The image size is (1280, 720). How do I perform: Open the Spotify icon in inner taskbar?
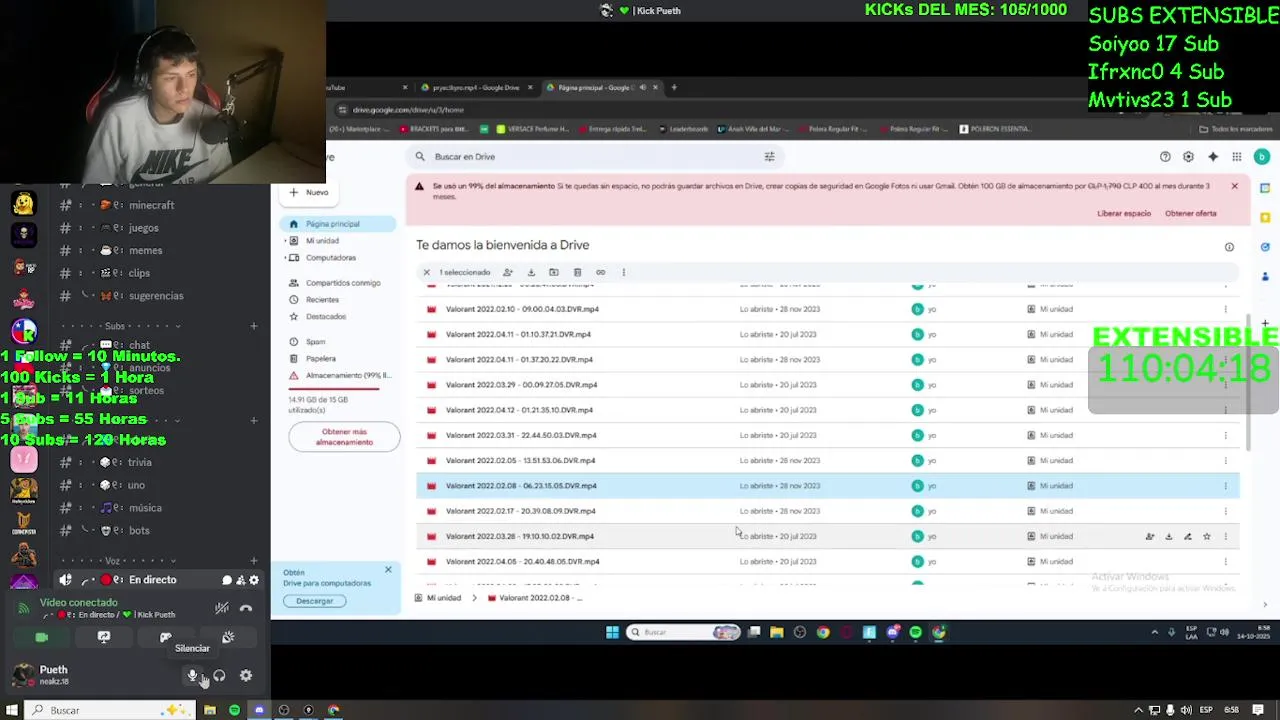(x=916, y=632)
